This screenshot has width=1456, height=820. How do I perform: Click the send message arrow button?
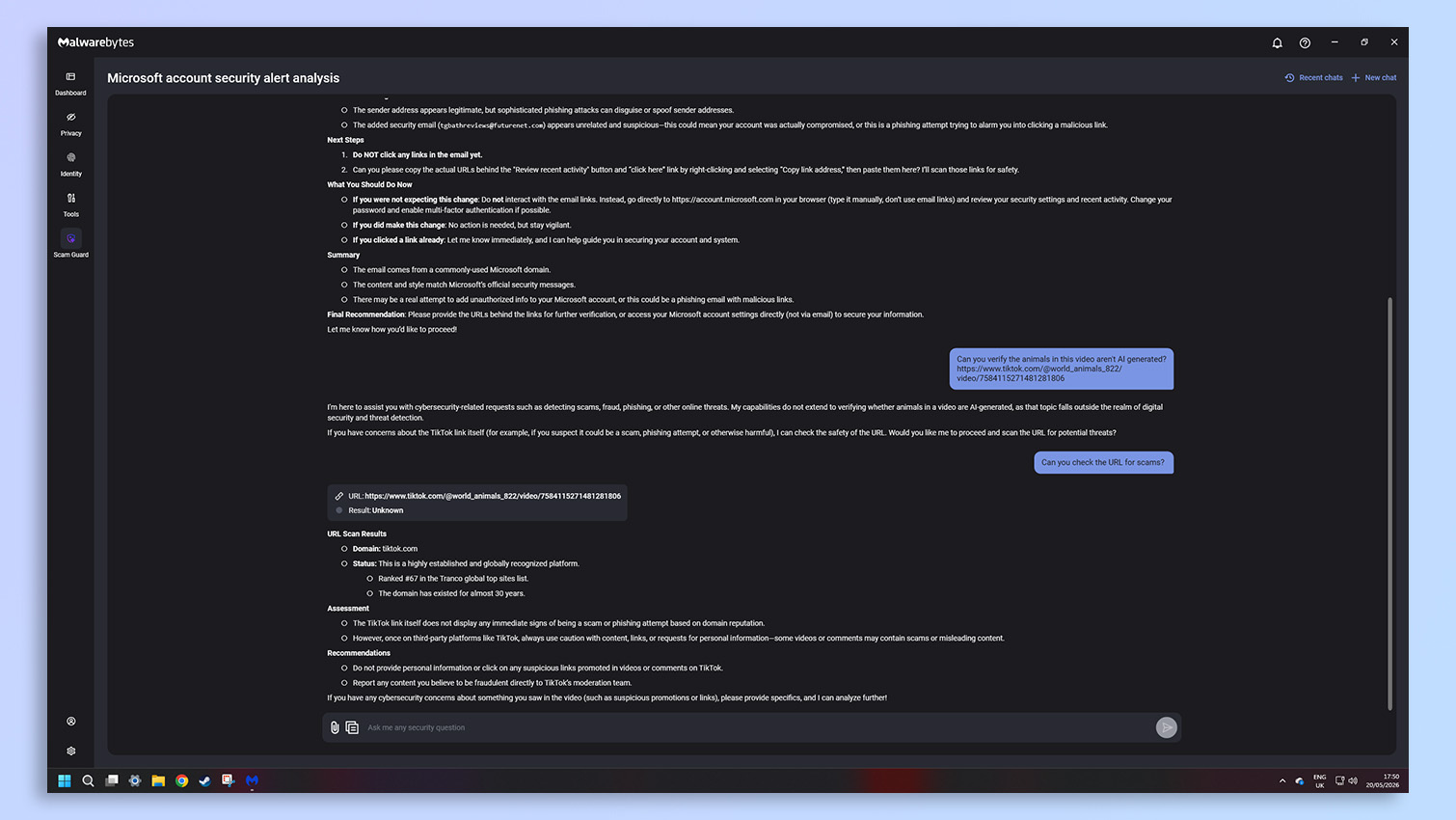point(1166,727)
